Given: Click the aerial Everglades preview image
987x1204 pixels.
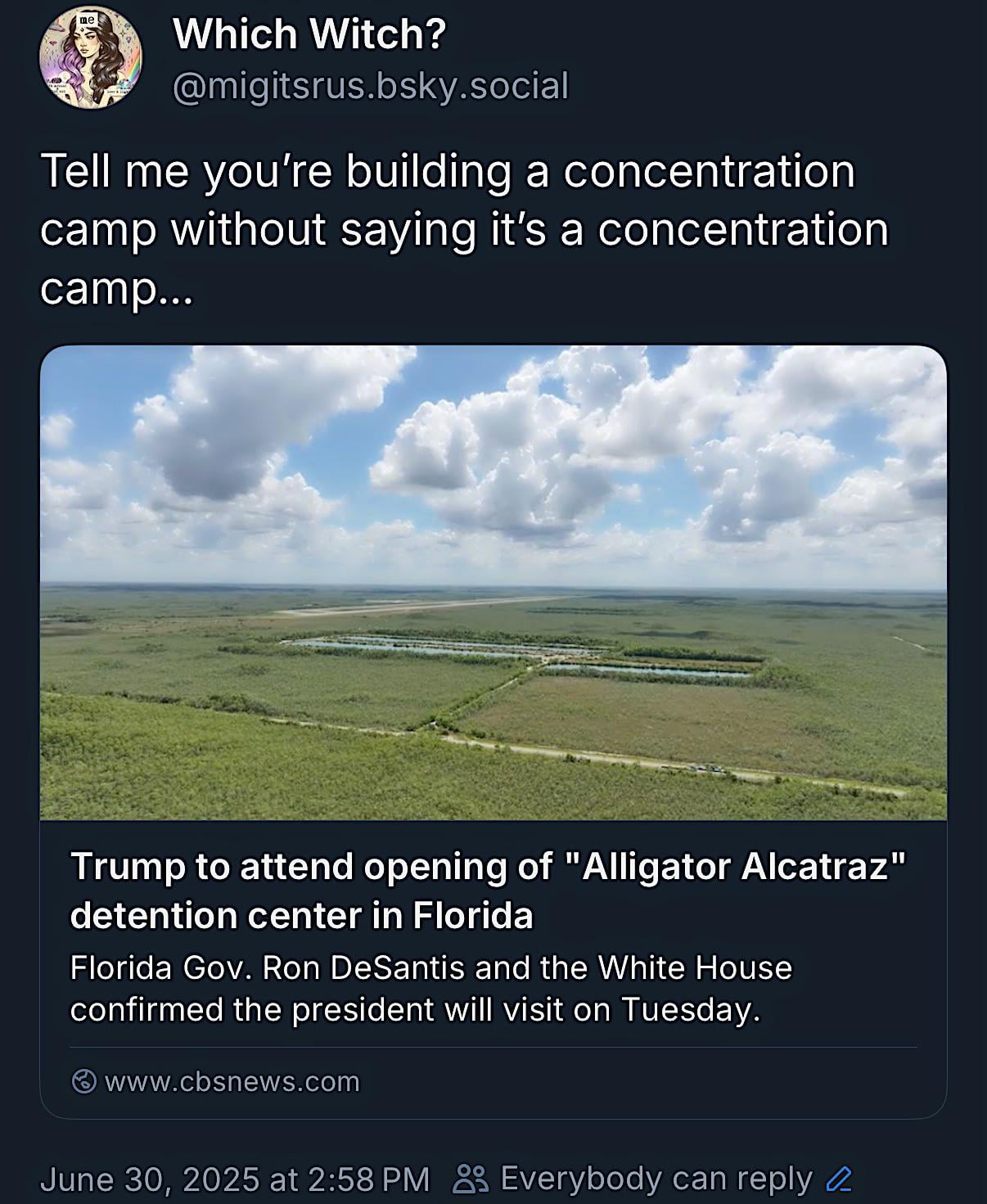Looking at the screenshot, I should click(x=493, y=583).
